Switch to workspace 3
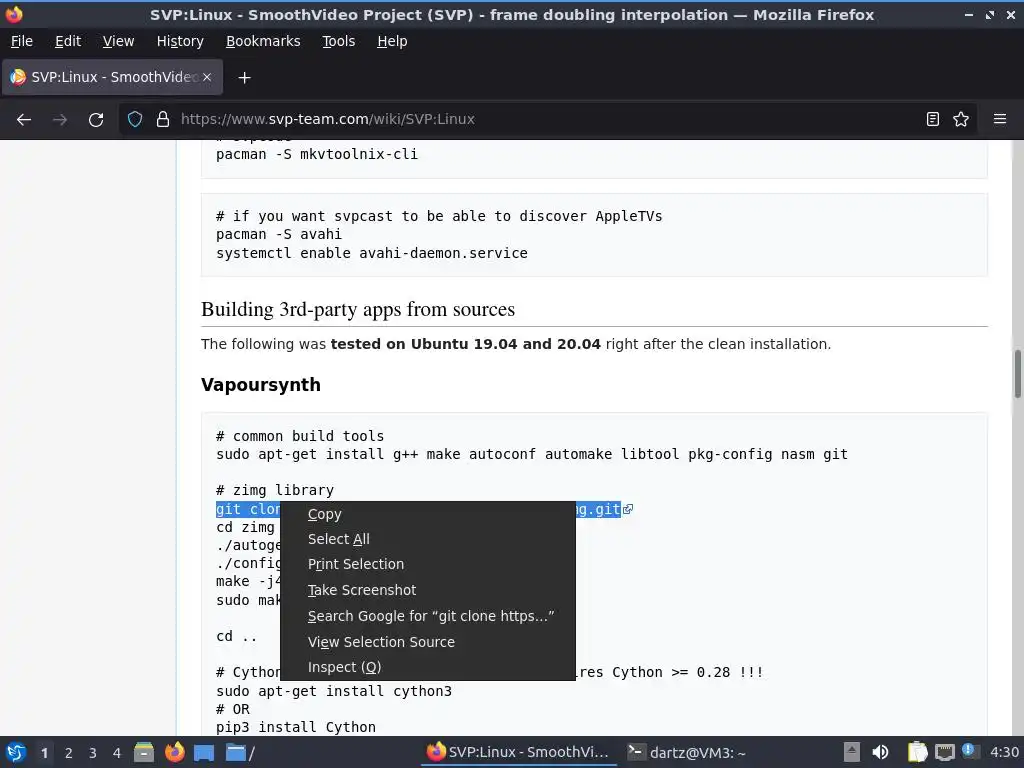The width and height of the screenshot is (1024, 768). point(93,753)
